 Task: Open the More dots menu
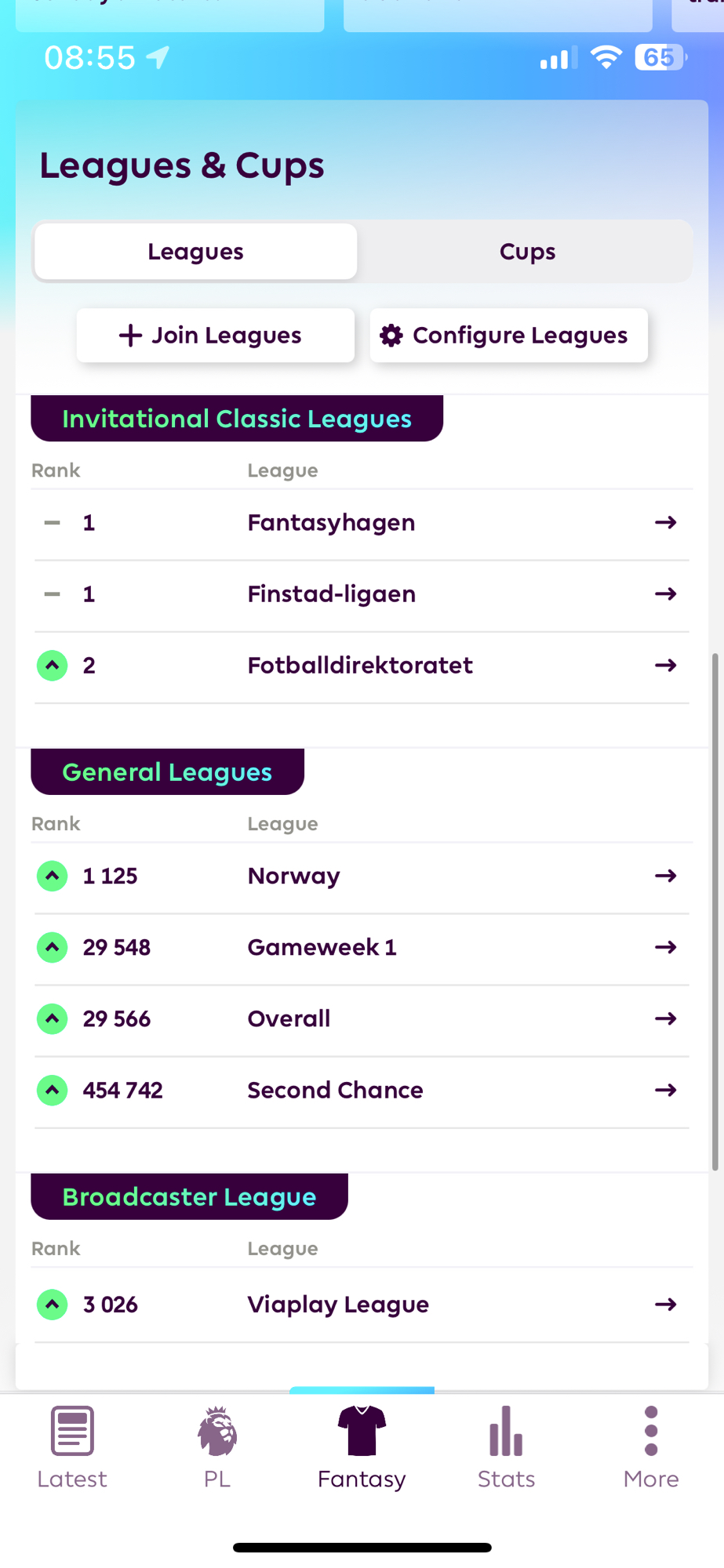651,1432
